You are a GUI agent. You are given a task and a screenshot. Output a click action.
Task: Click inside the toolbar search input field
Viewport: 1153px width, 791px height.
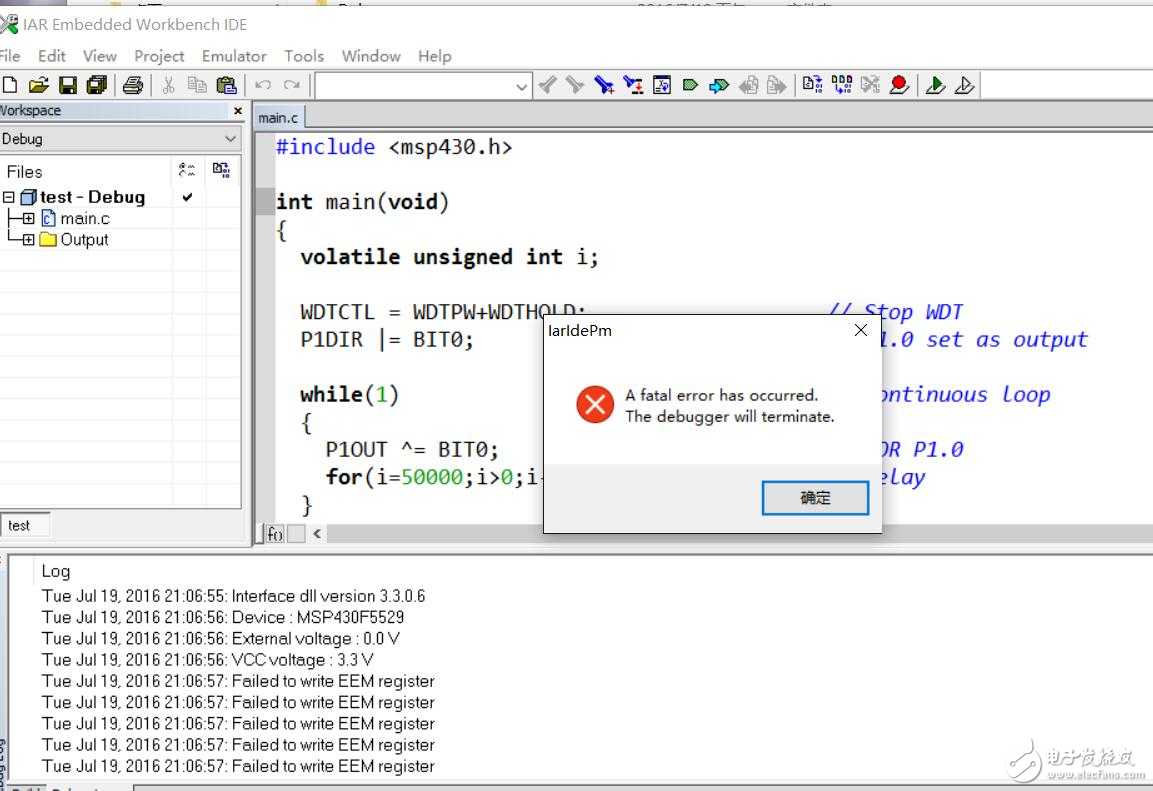tap(415, 86)
